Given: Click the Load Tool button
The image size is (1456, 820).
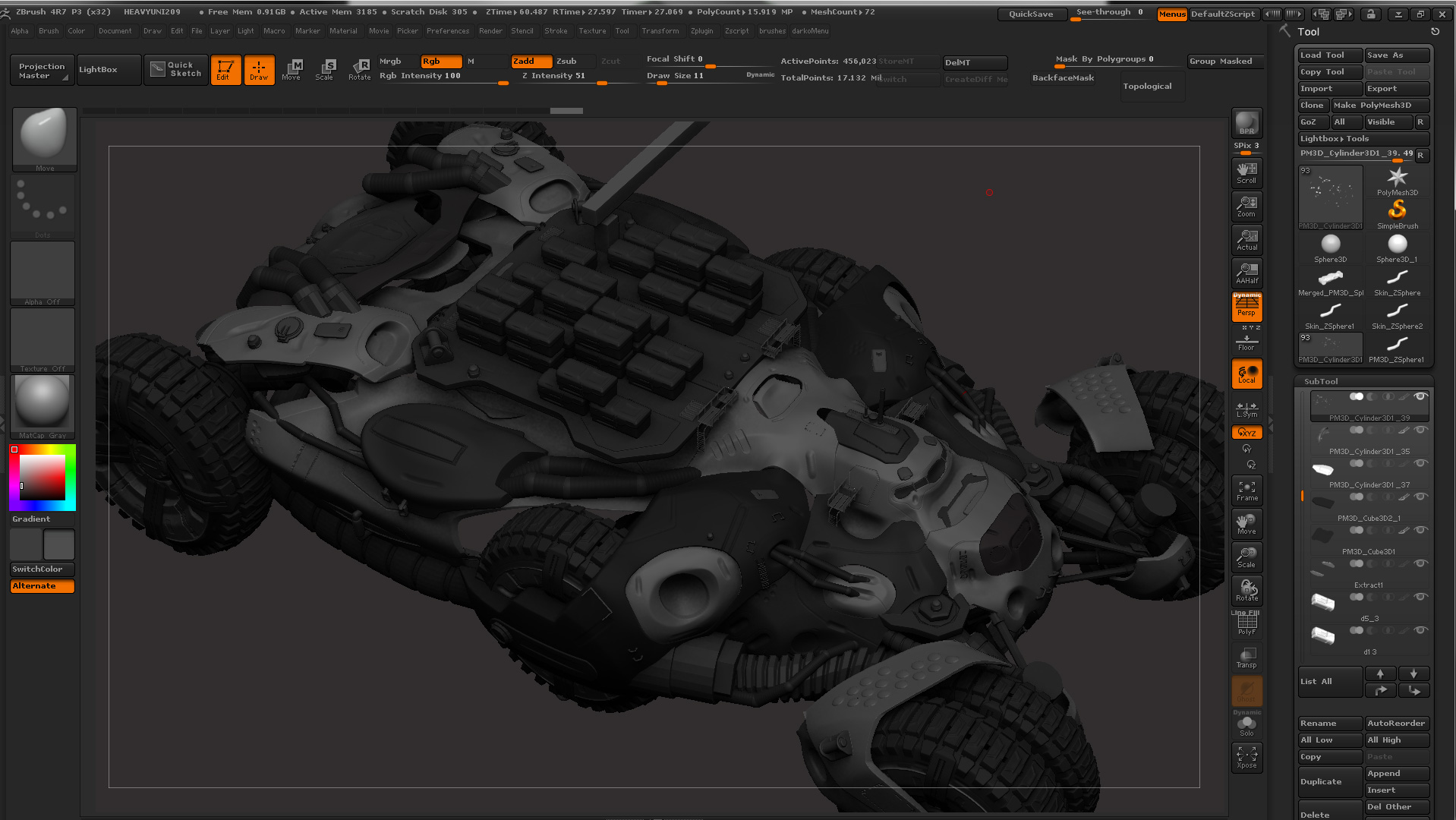Looking at the screenshot, I should click(1330, 55).
